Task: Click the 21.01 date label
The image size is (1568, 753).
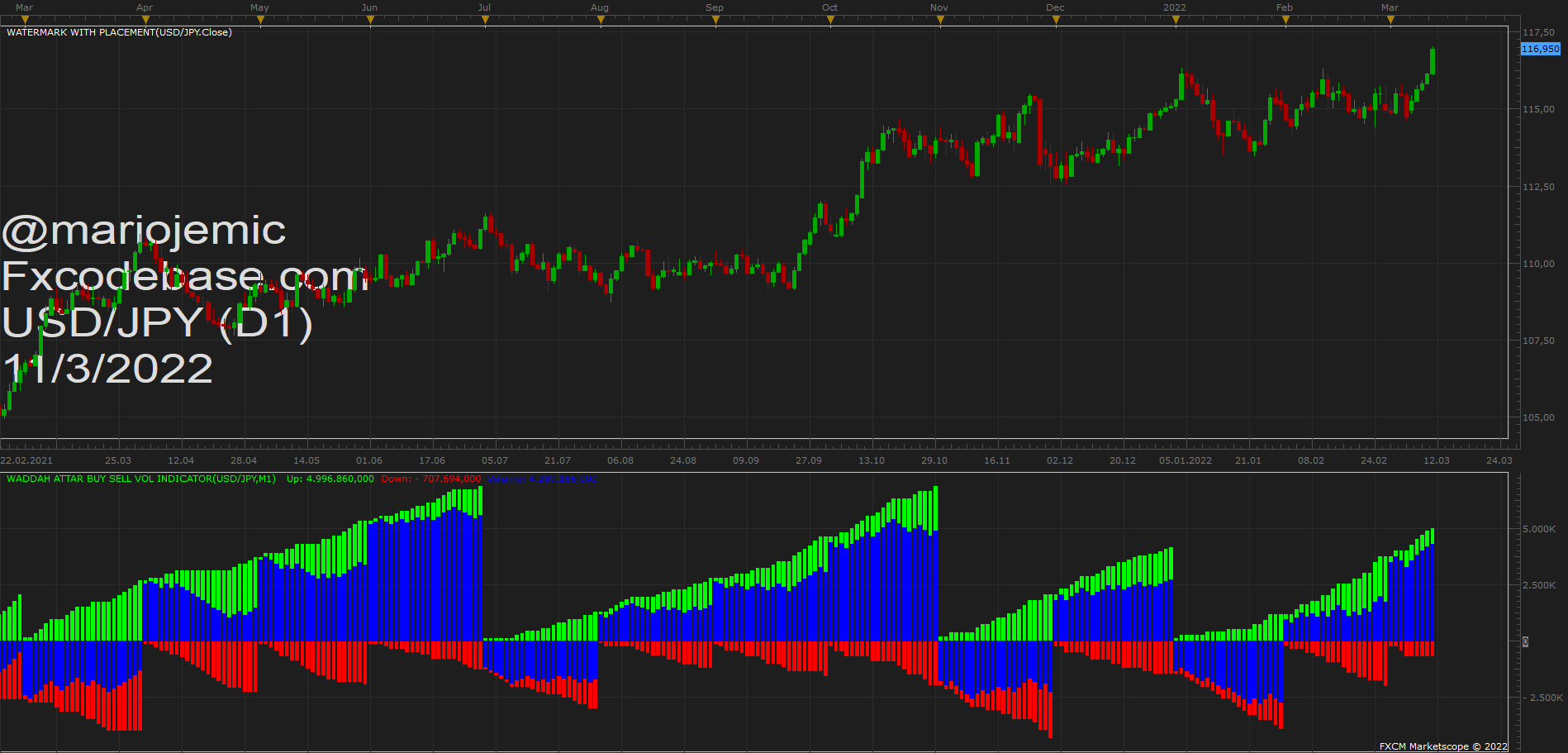Action: pyautogui.click(x=1248, y=460)
